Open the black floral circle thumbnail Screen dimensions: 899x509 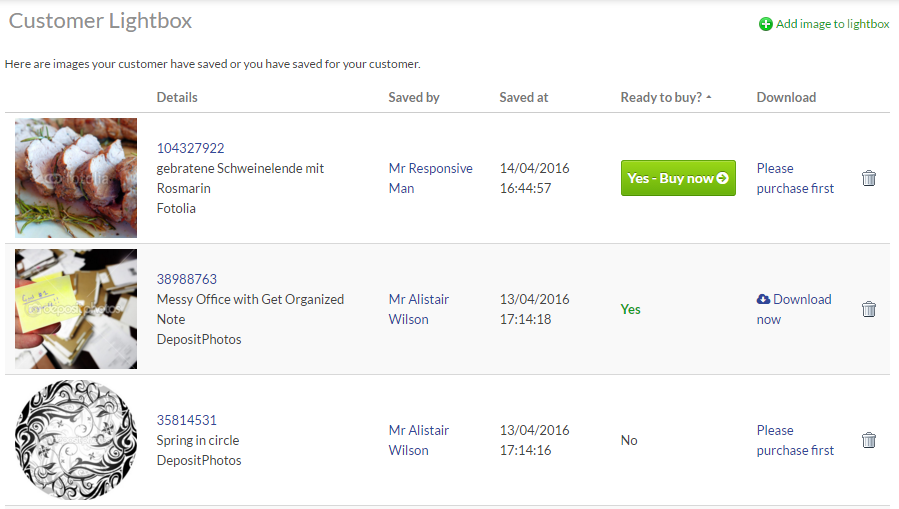(76, 440)
